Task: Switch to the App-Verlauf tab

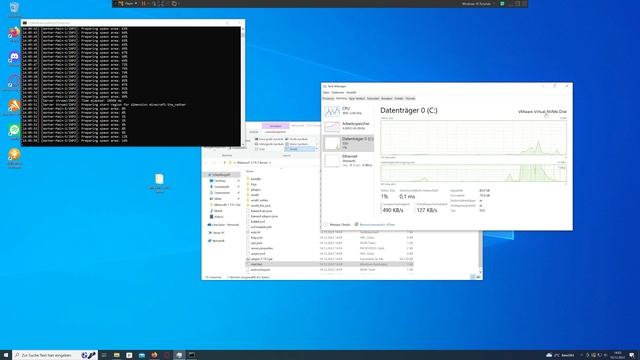Action: (x=357, y=98)
